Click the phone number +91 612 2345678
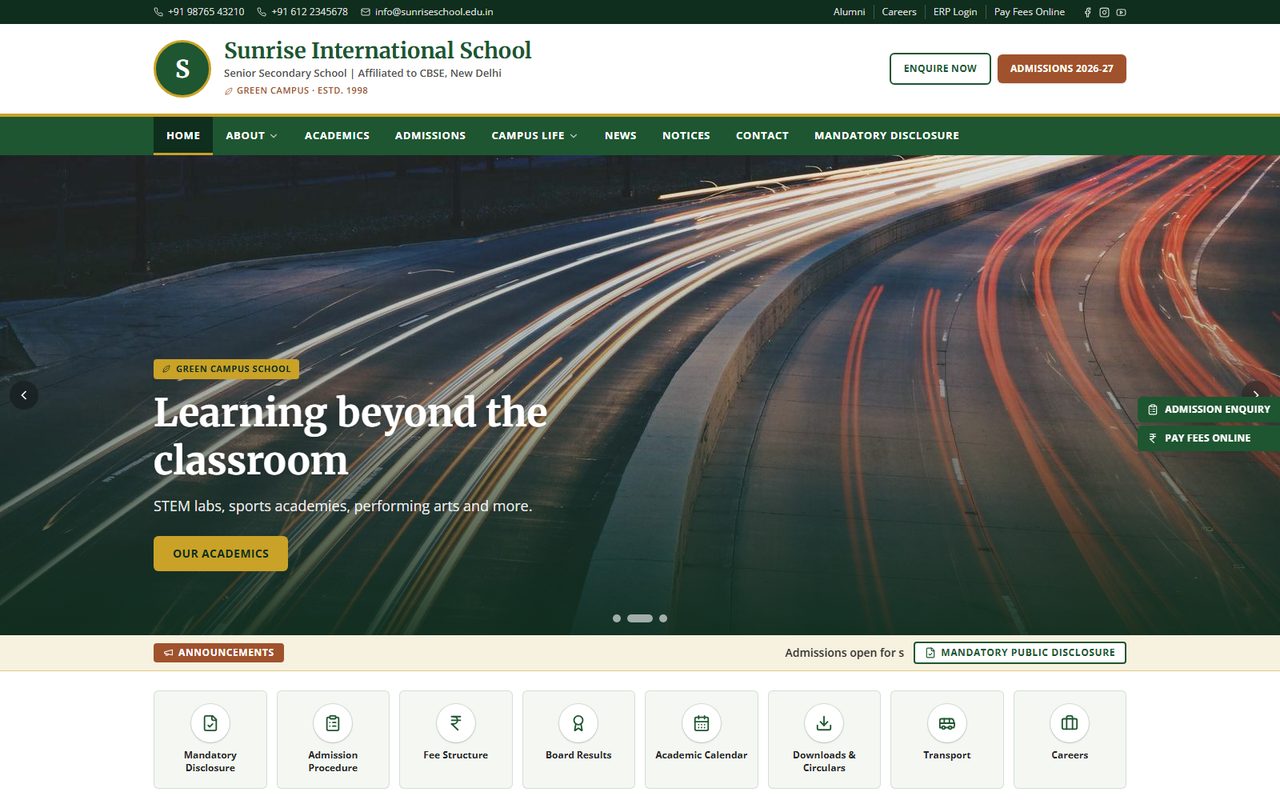Screen dimensions: 1280x800 (x=303, y=12)
